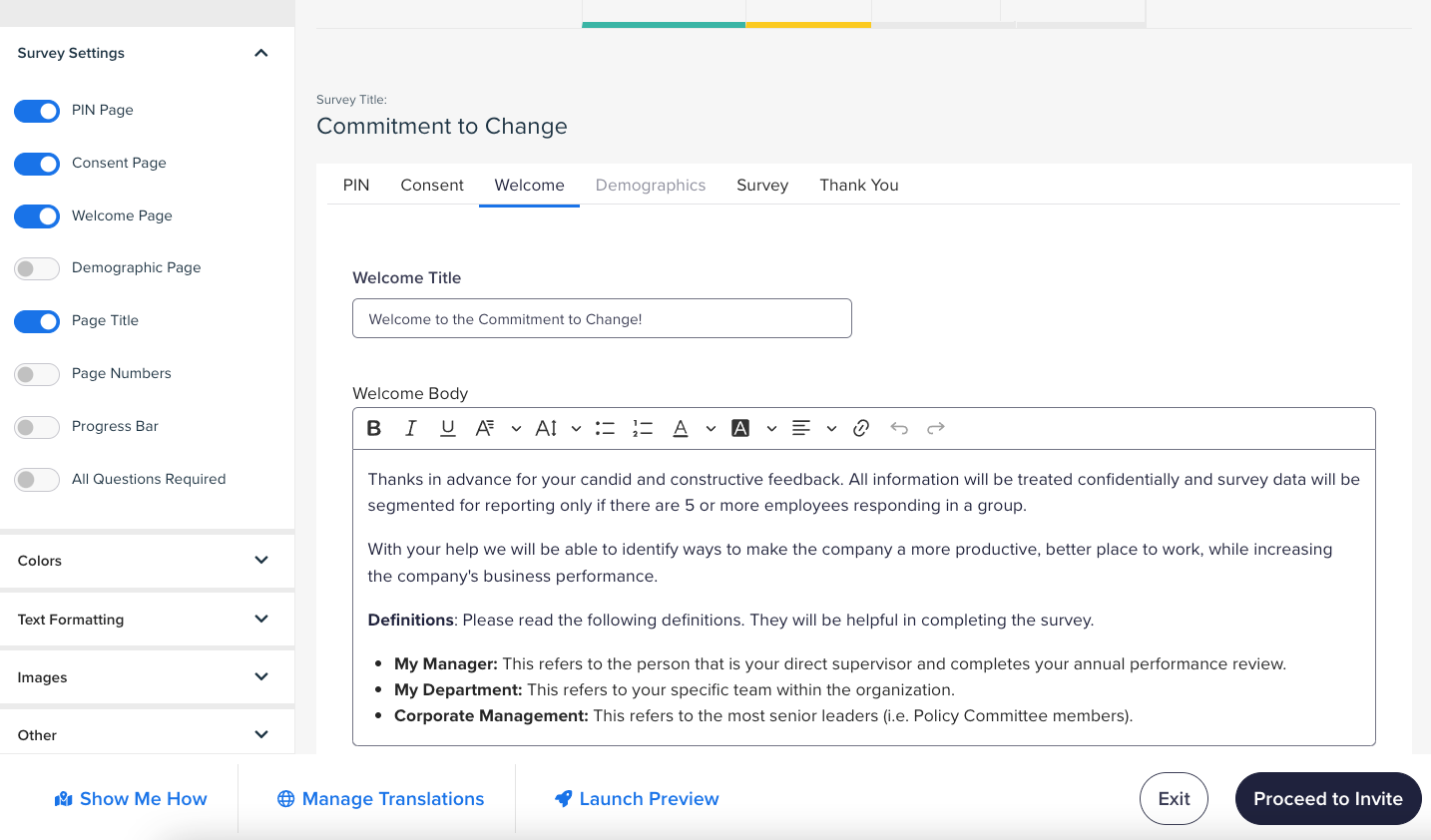Open the Thank You tab
The width and height of the screenshot is (1431, 840).
coord(859,185)
